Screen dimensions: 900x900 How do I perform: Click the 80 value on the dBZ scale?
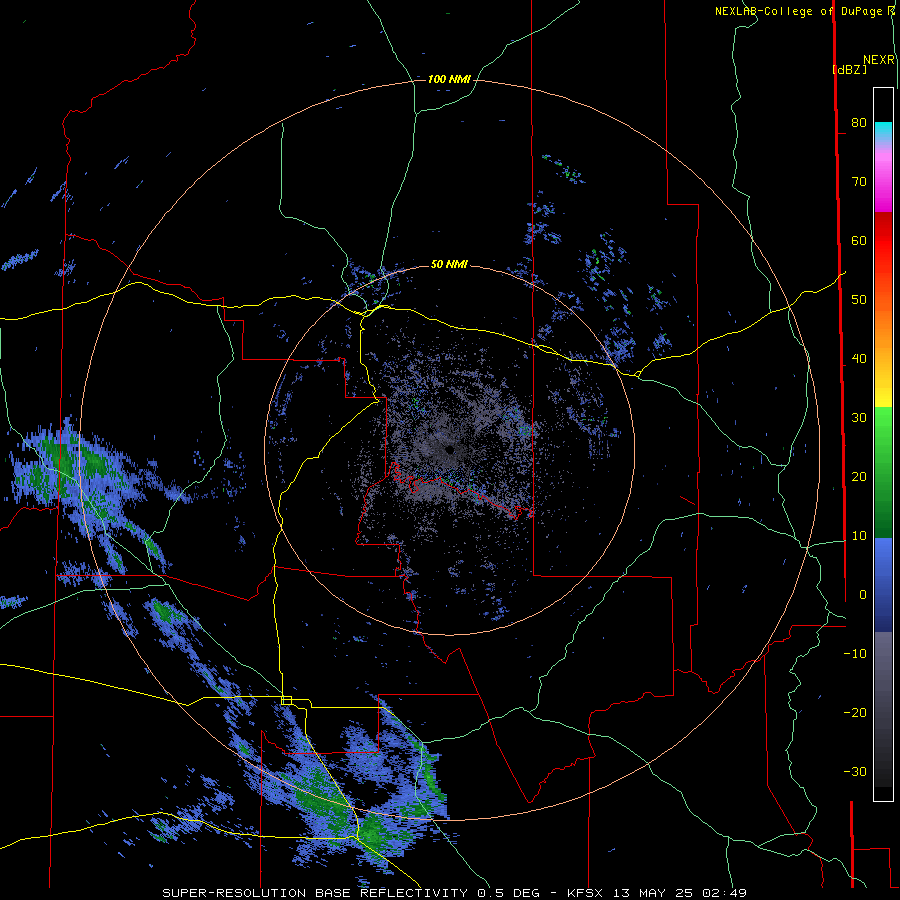(859, 123)
